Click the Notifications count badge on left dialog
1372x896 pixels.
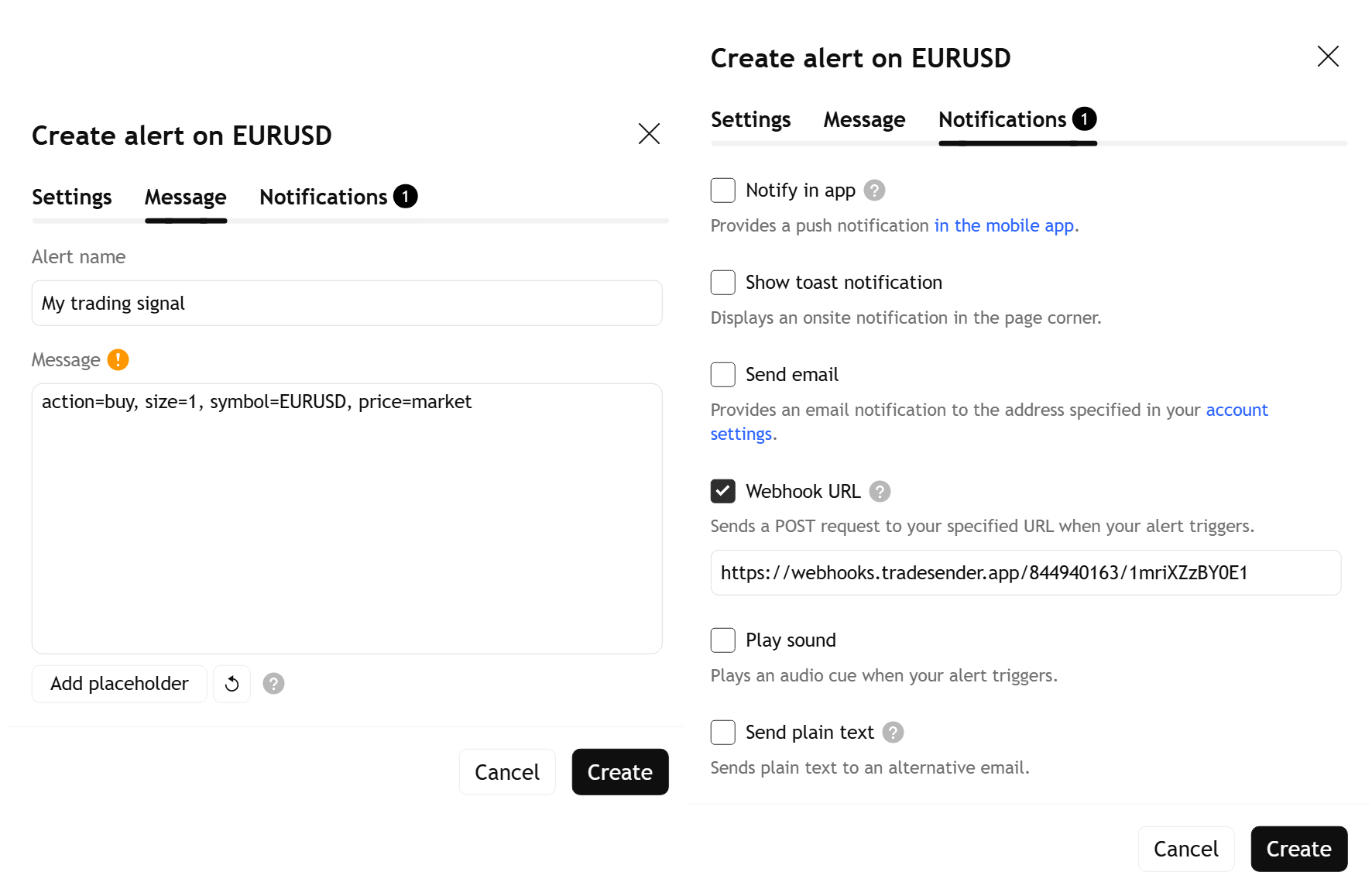[405, 196]
